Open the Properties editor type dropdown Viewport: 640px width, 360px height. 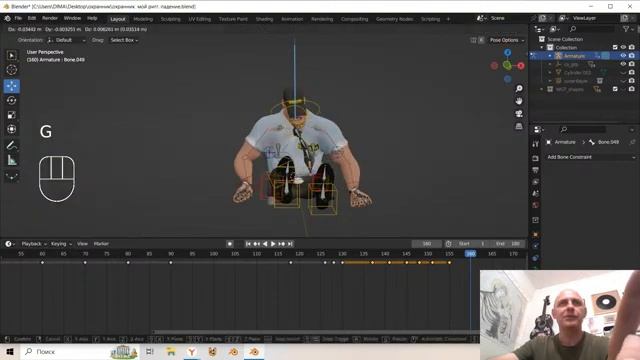[x=539, y=129]
